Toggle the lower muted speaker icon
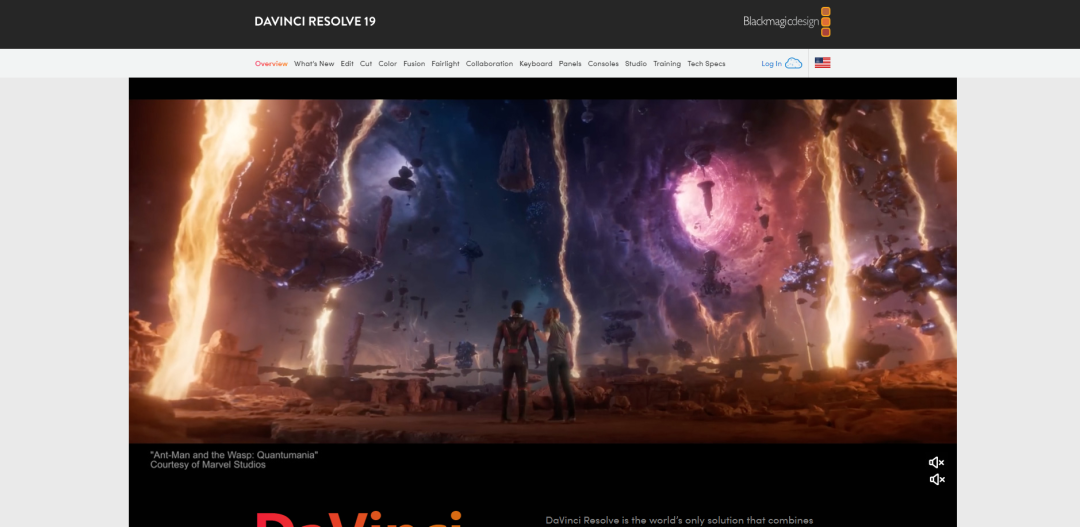 point(937,479)
